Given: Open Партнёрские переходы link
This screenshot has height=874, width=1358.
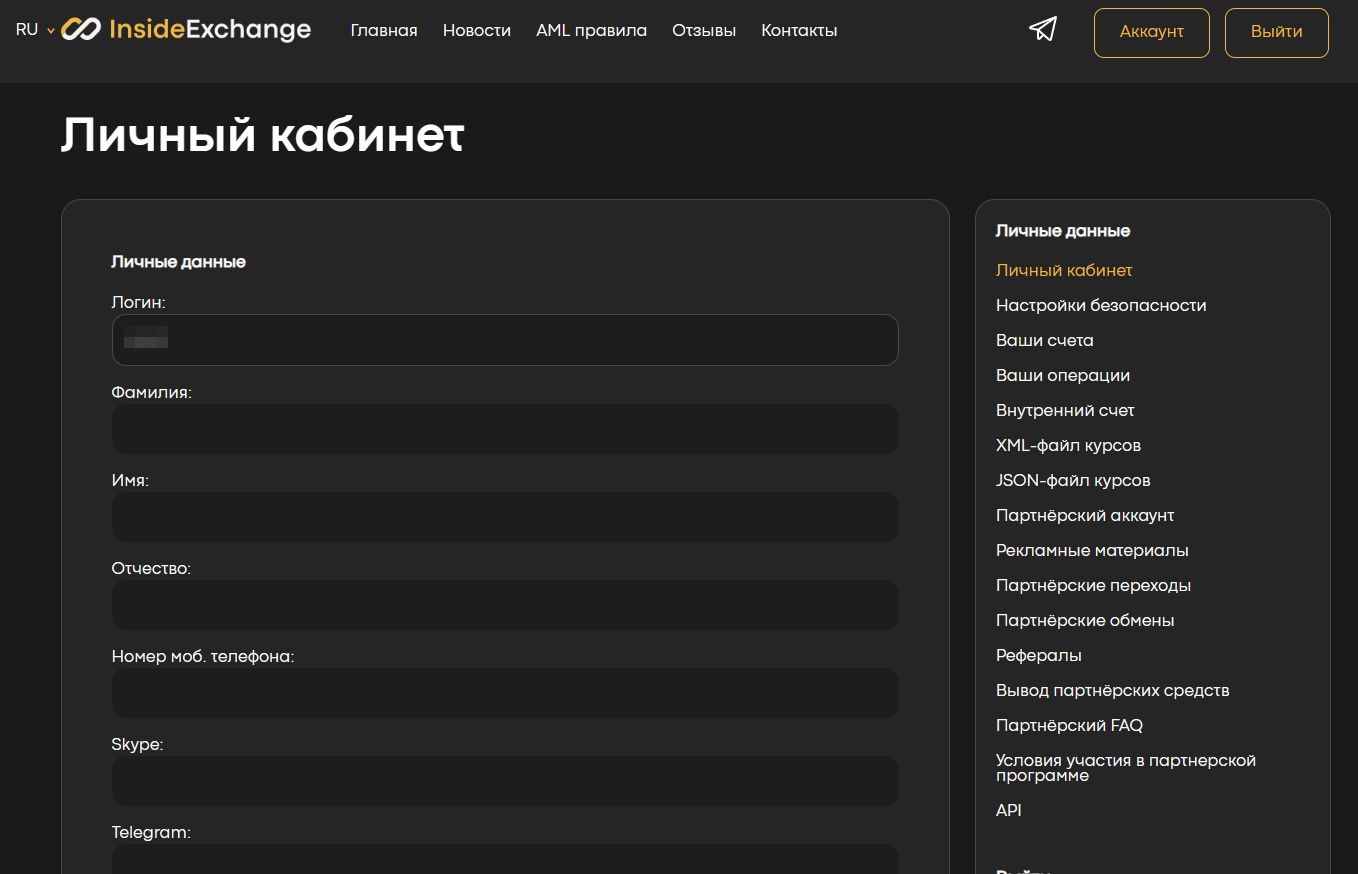Looking at the screenshot, I should pos(1093,586).
